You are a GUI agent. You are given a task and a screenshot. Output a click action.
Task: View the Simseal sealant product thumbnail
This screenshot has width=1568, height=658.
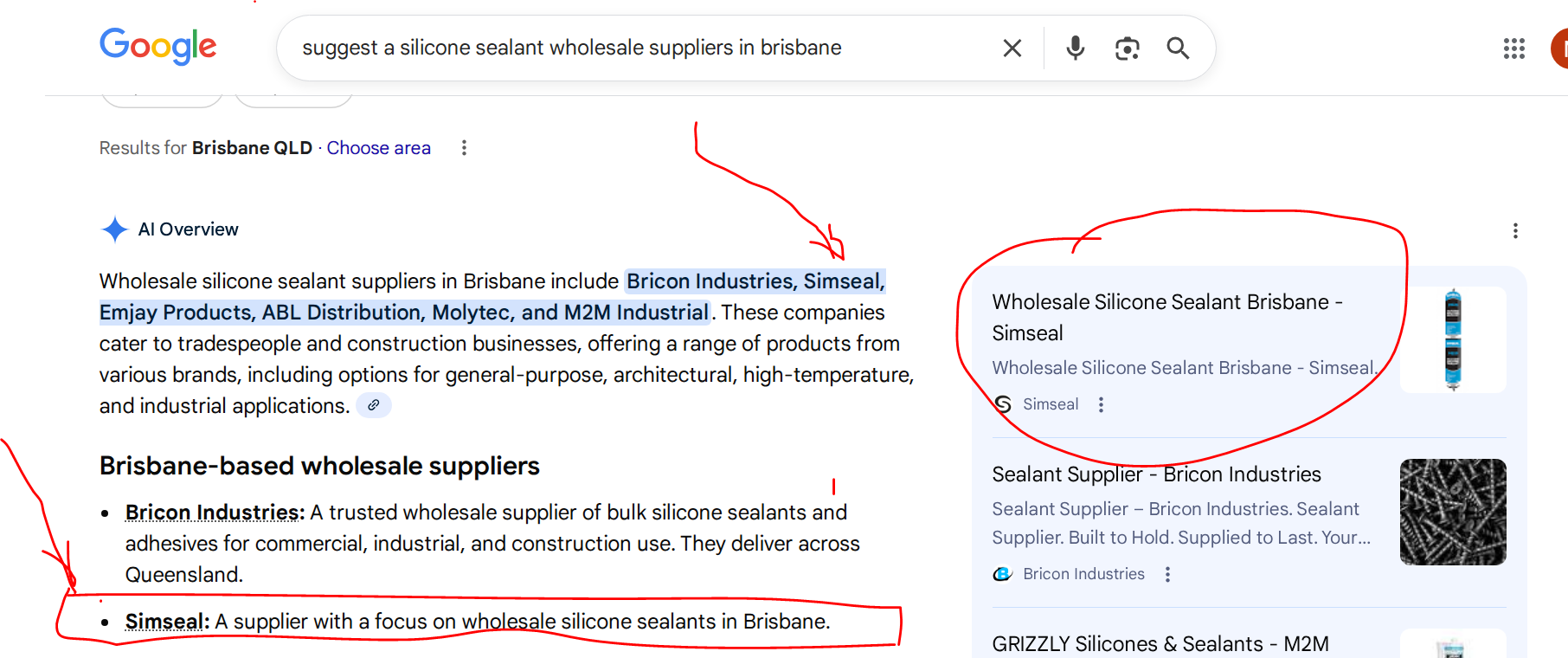click(x=1452, y=339)
